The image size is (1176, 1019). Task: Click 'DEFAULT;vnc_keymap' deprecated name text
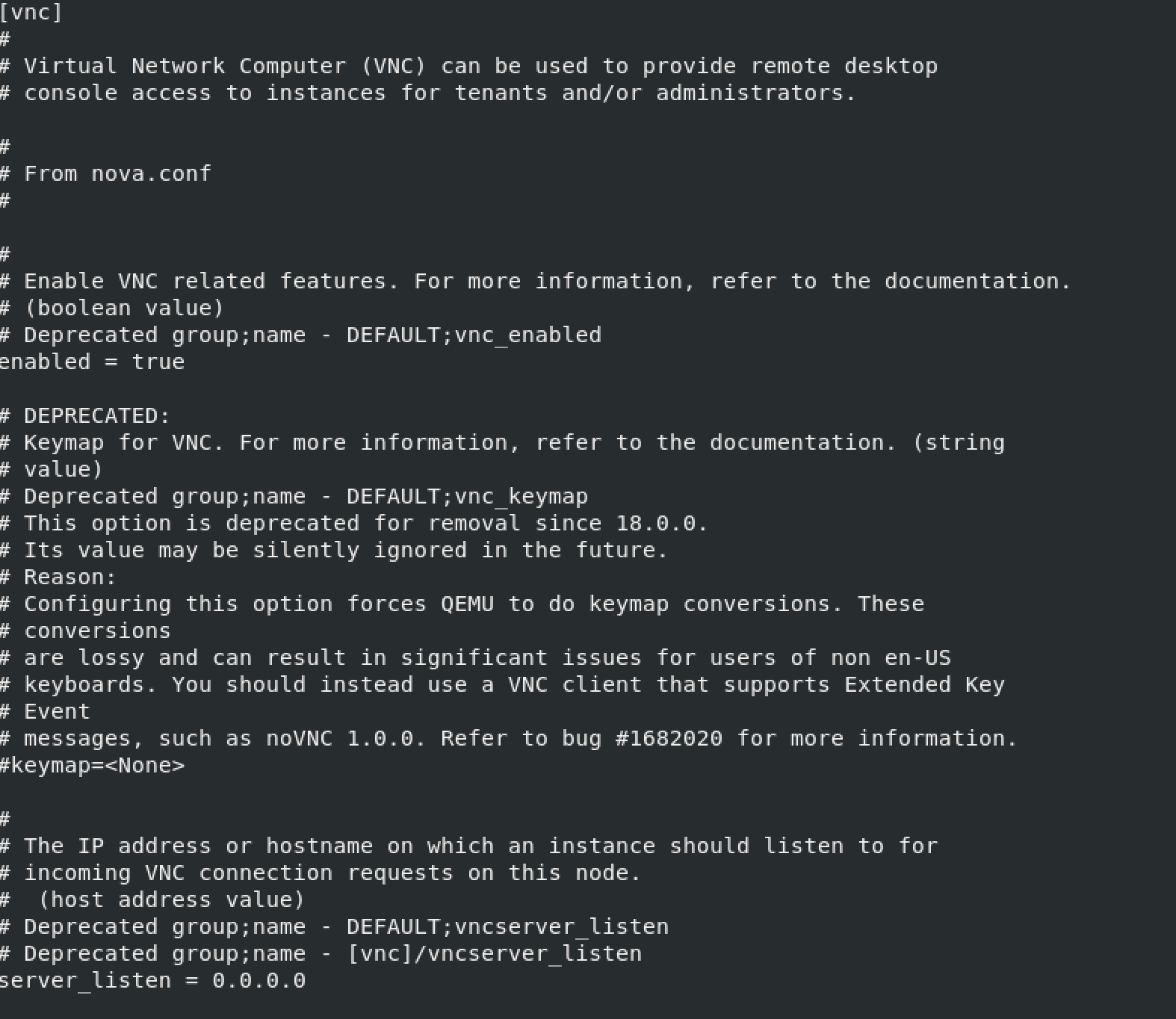coord(468,497)
